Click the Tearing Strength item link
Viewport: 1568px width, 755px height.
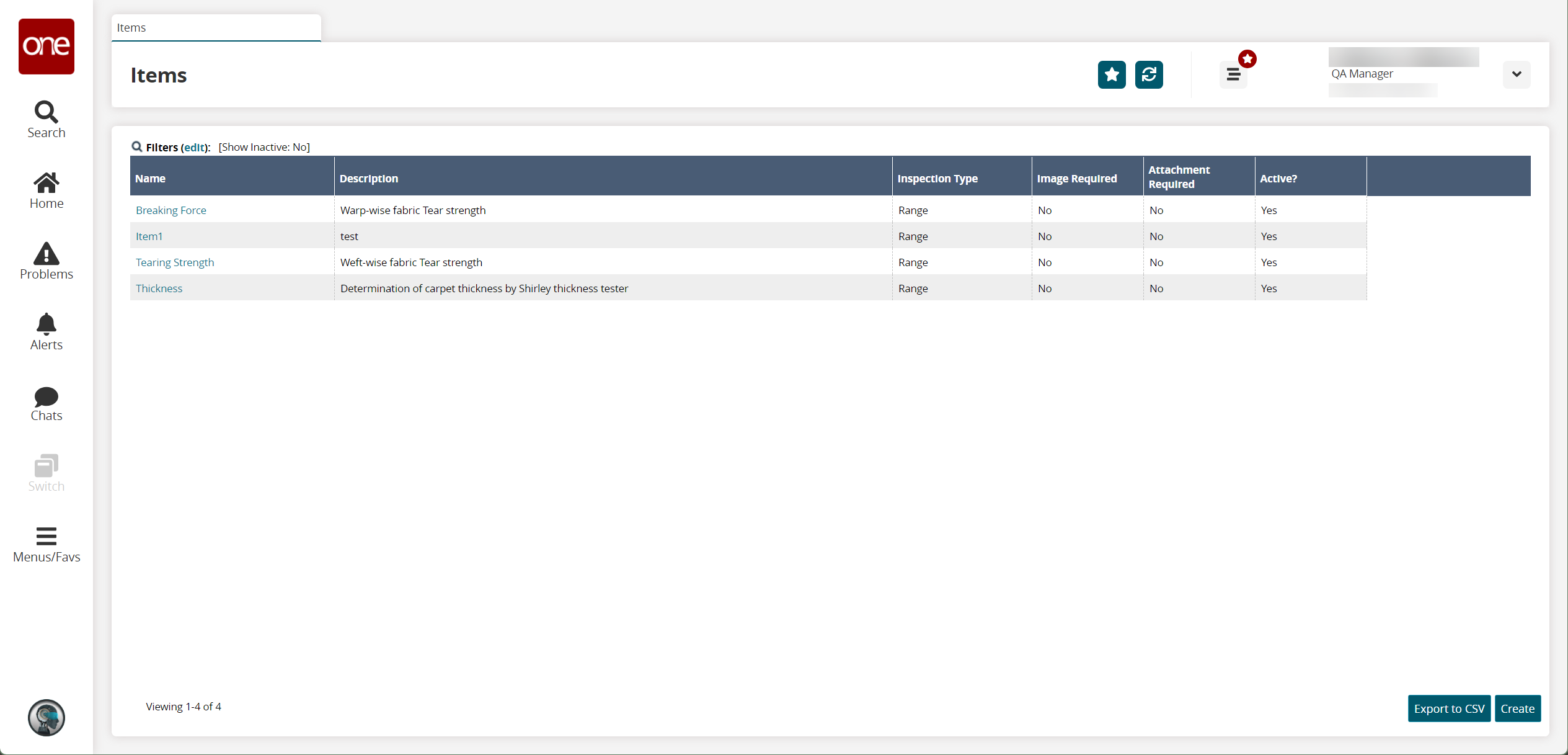(174, 261)
